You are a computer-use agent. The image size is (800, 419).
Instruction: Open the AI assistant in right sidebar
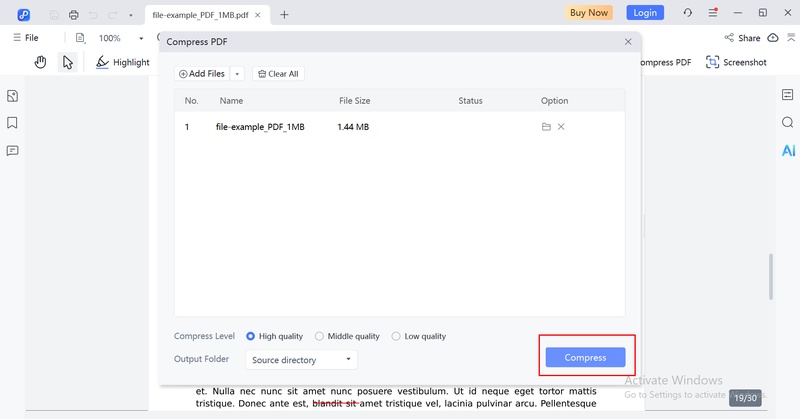click(x=788, y=151)
